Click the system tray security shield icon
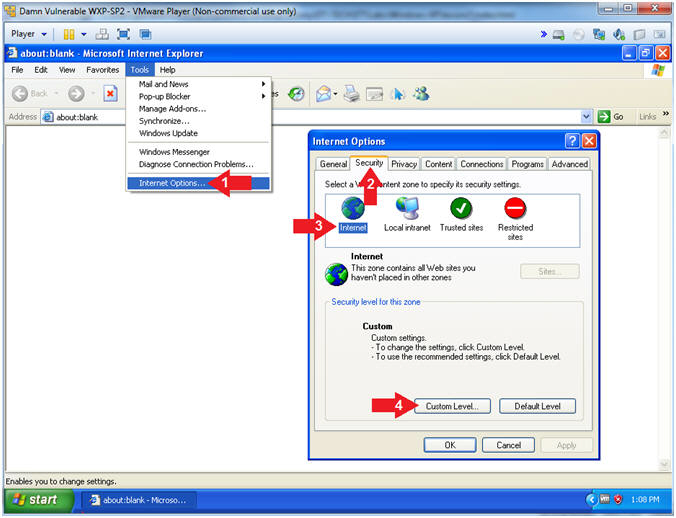 (x=618, y=499)
